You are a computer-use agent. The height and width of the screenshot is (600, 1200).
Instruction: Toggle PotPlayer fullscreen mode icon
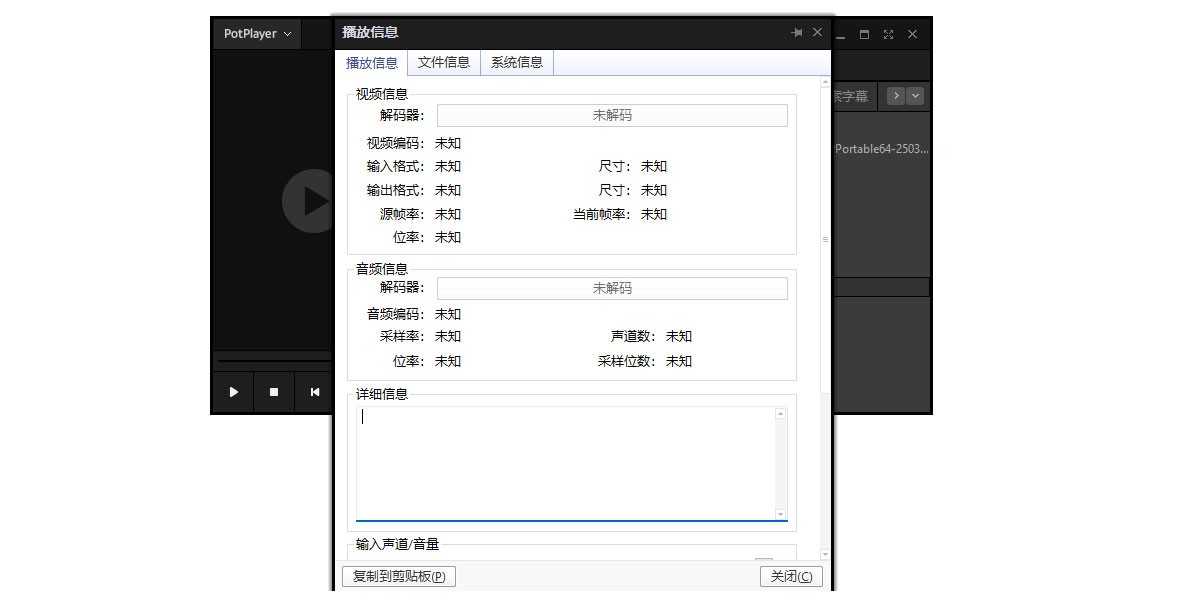coord(888,34)
